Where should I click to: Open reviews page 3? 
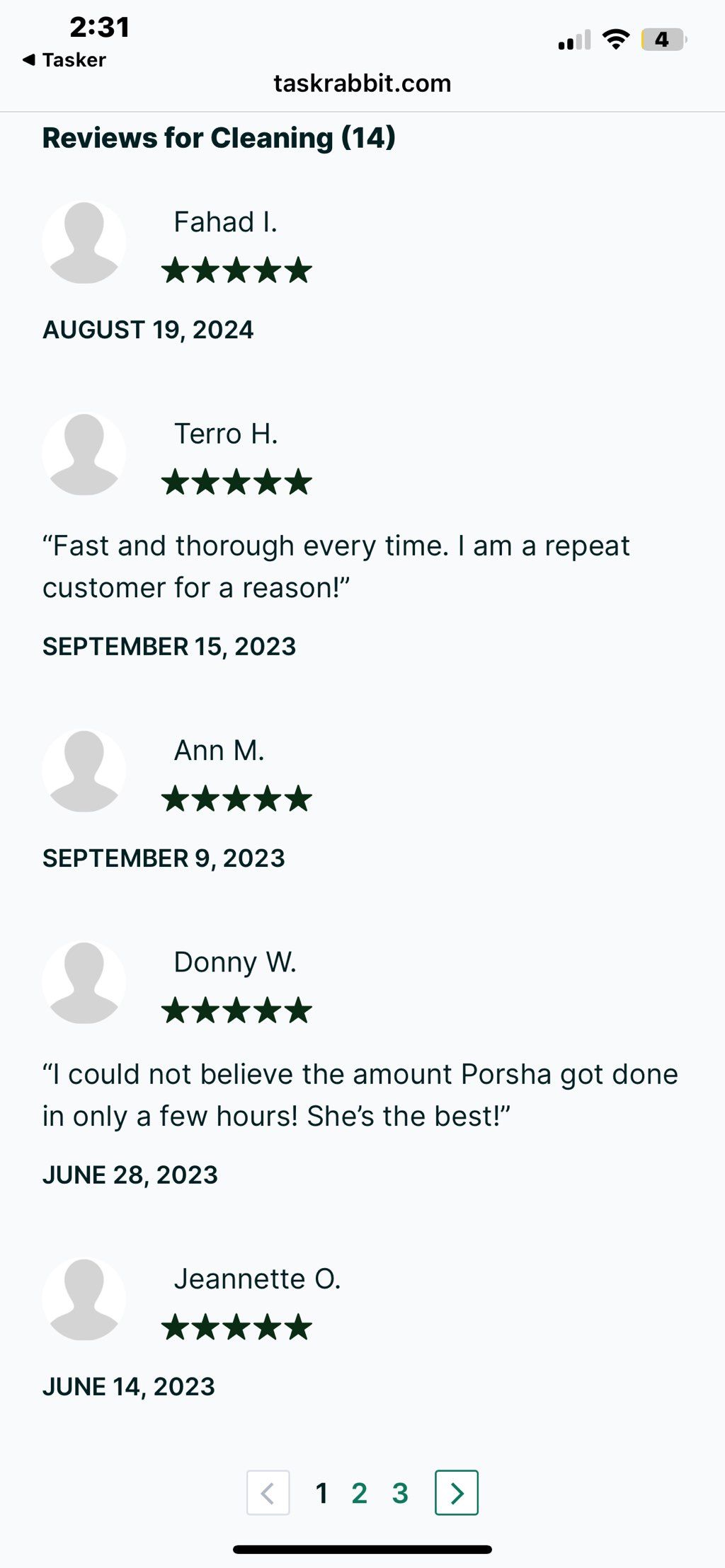tap(400, 1493)
